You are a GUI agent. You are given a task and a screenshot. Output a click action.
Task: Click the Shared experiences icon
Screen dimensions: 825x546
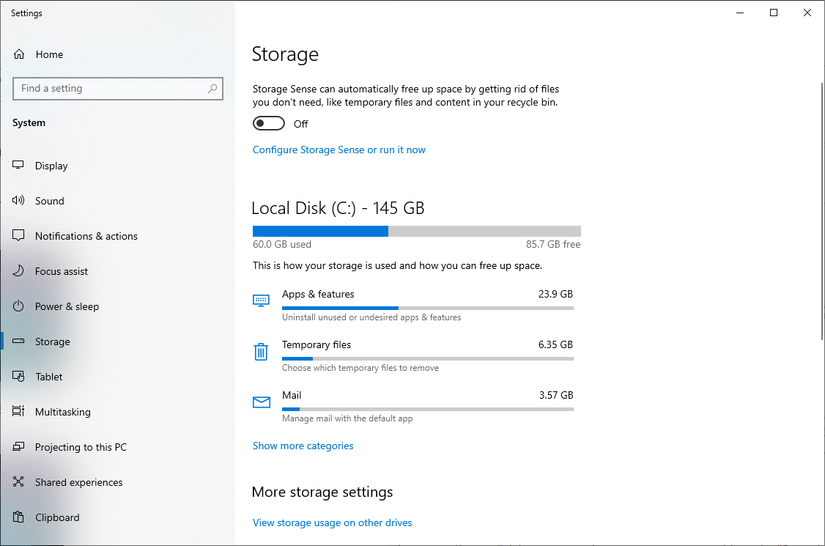click(x=18, y=482)
